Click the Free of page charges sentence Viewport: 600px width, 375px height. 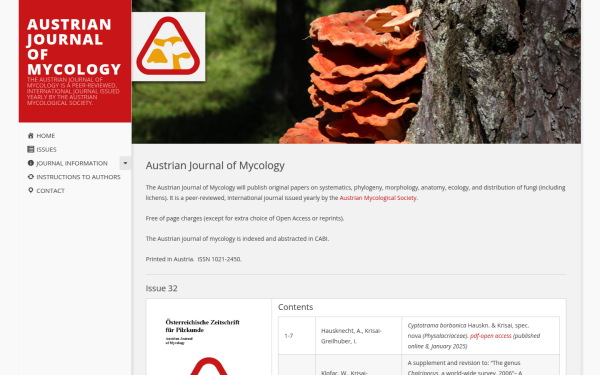(245, 218)
